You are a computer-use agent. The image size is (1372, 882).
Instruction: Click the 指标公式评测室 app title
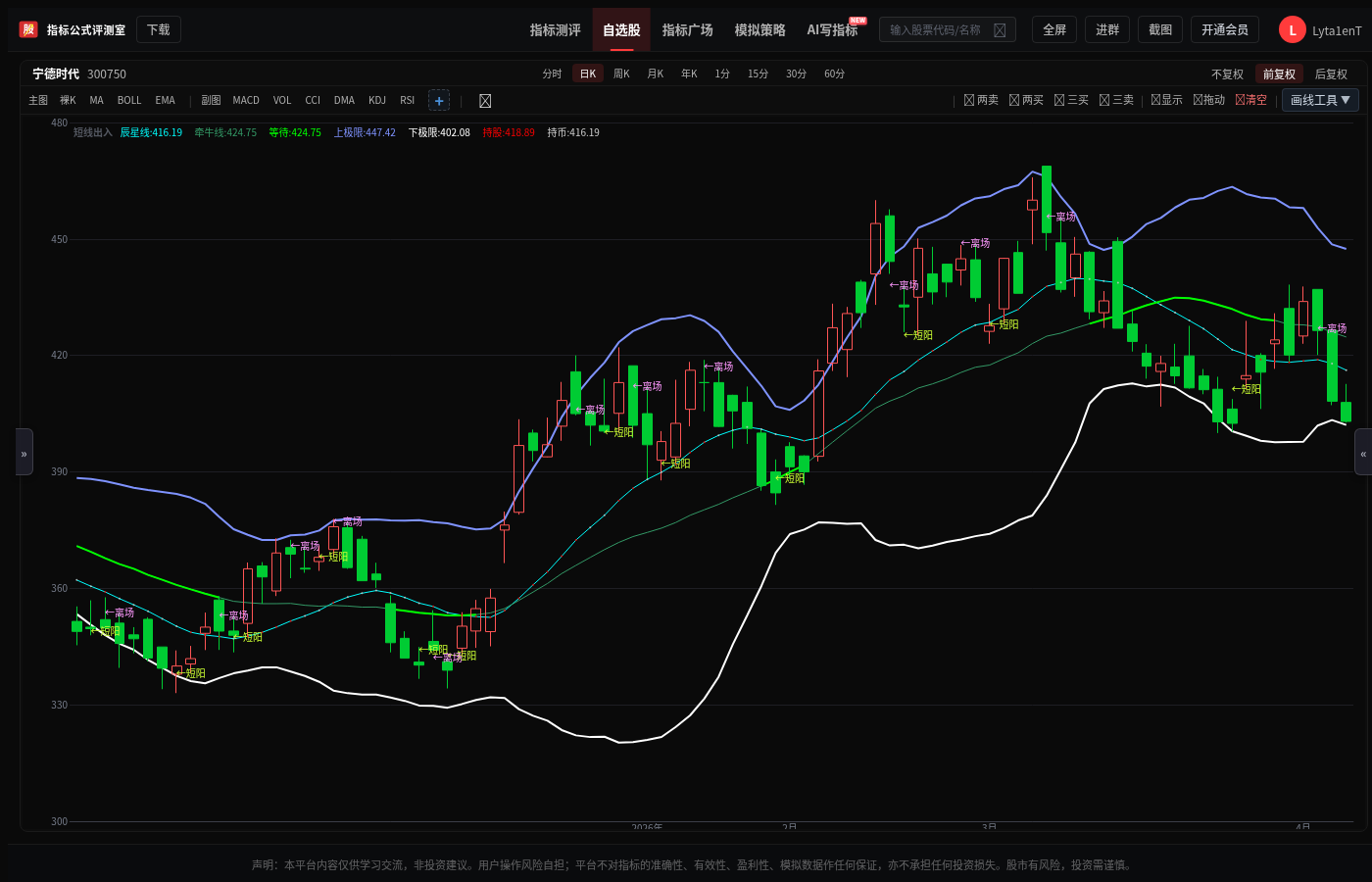tap(86, 30)
